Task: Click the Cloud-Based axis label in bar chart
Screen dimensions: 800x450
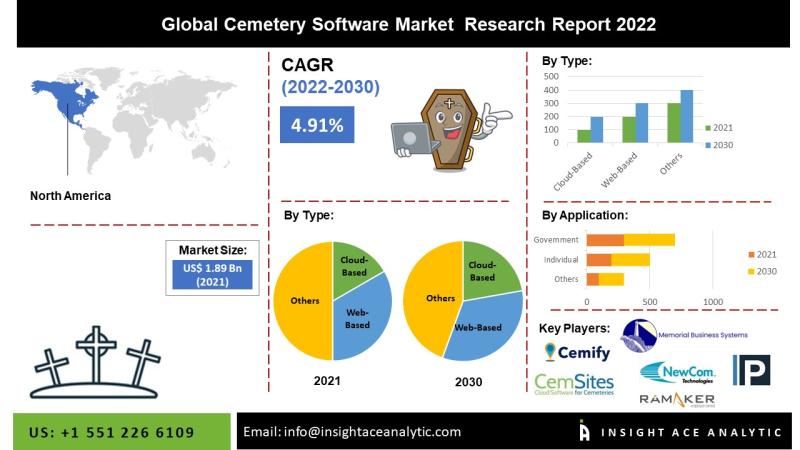Action: pyautogui.click(x=573, y=171)
